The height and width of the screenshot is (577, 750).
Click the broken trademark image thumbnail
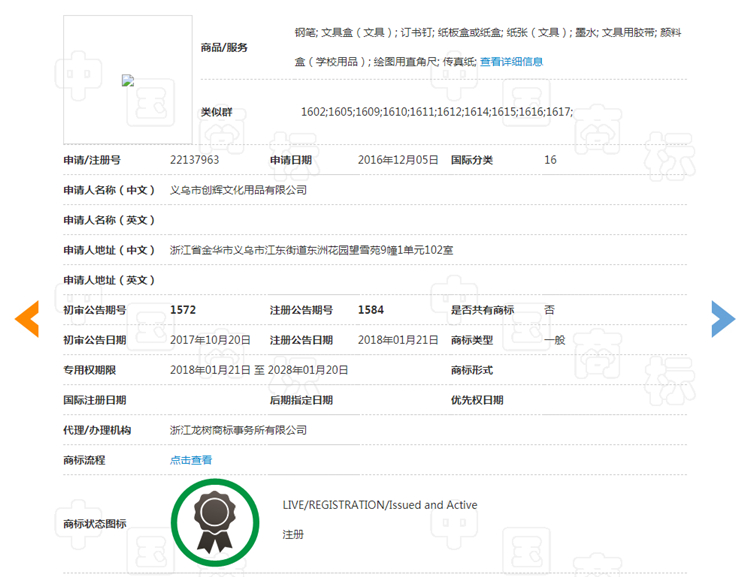click(x=128, y=81)
